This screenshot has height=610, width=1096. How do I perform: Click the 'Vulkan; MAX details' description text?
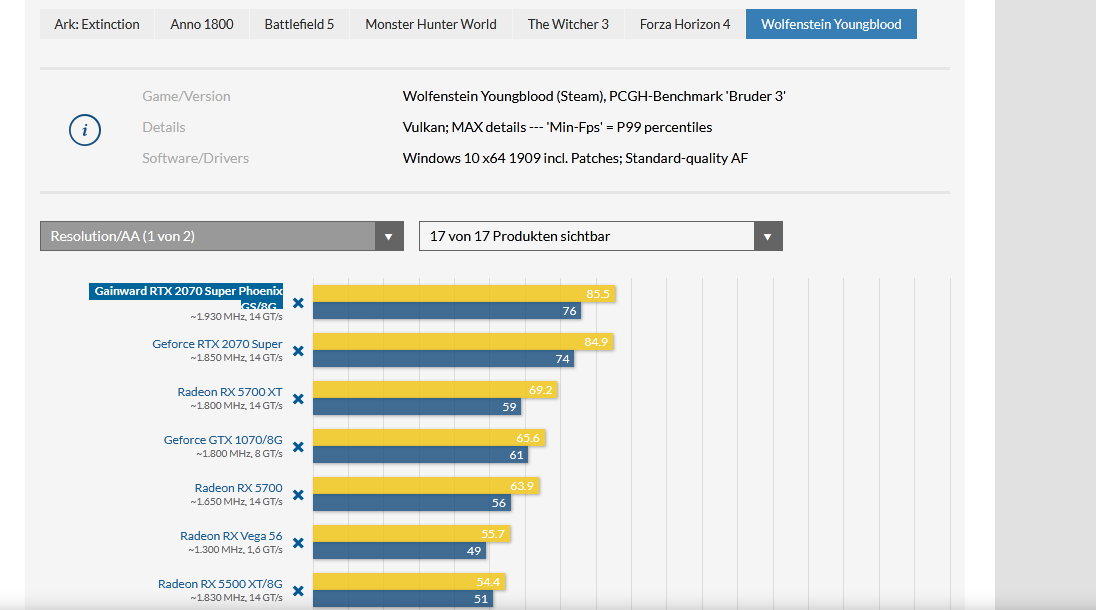[557, 127]
